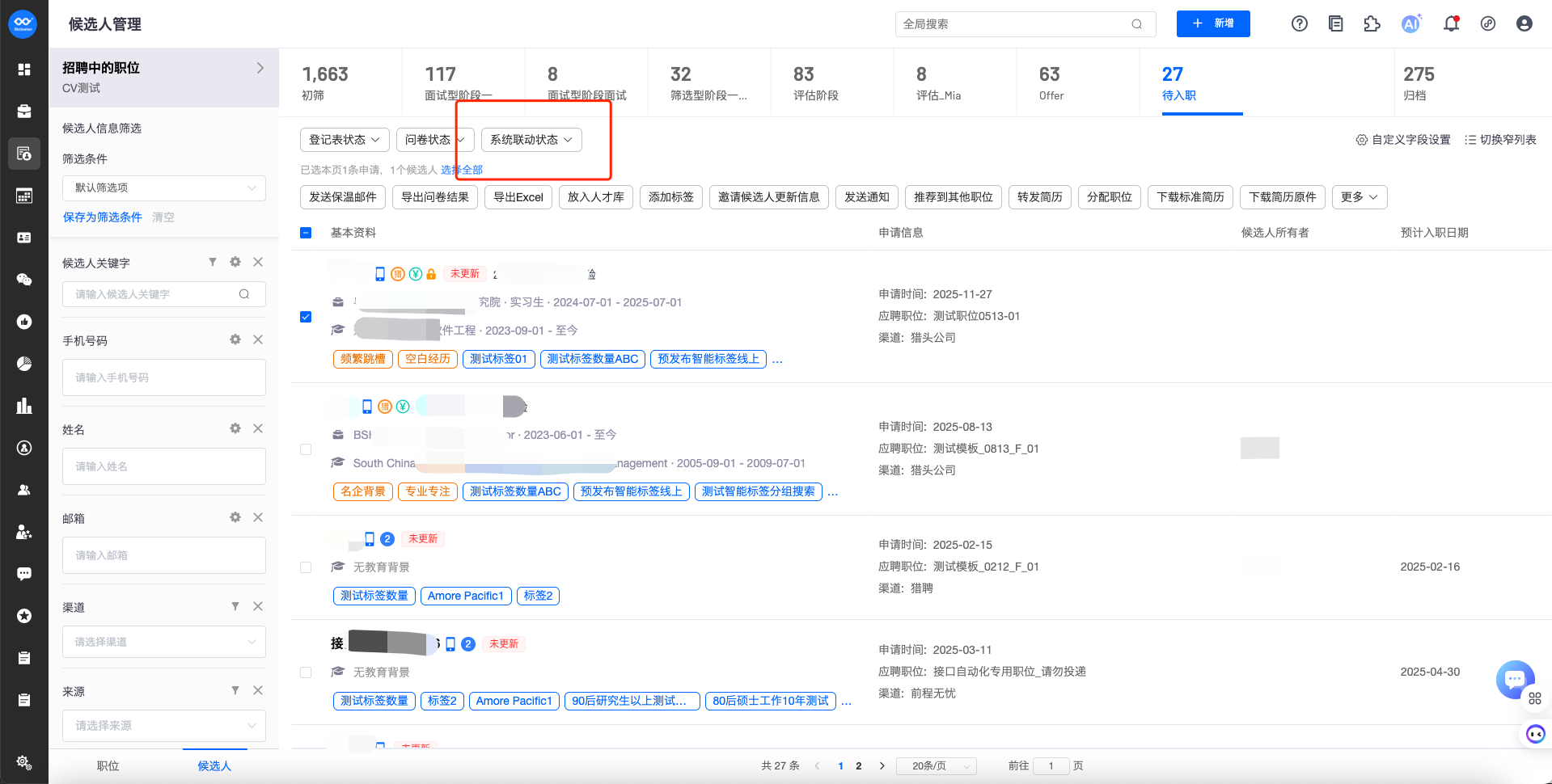The image size is (1552, 784).
Task: Open the bar chart reports icon in the sidebar
Action: pos(24,406)
